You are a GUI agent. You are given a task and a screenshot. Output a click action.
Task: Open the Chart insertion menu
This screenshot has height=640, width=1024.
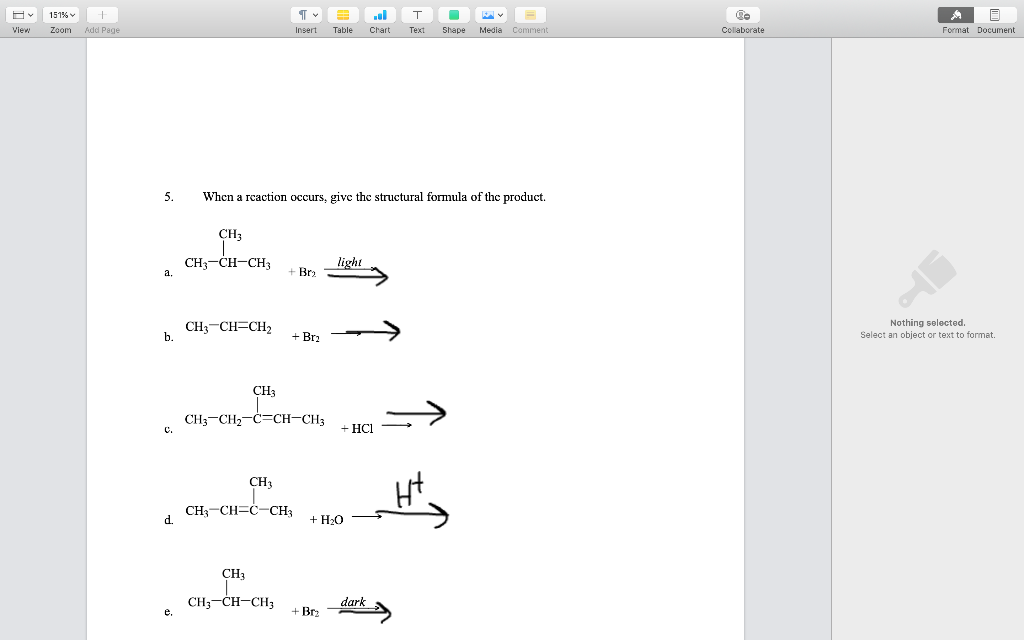point(379,15)
